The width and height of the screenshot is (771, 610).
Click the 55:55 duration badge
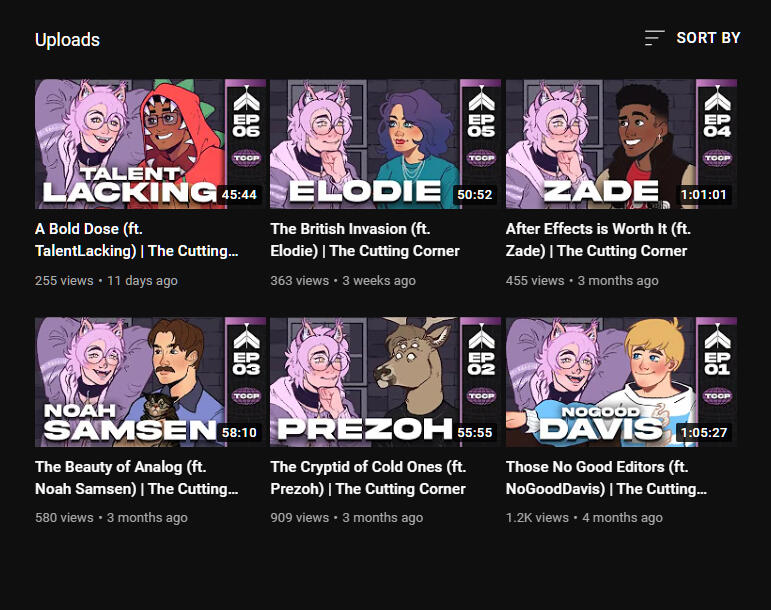click(x=474, y=433)
